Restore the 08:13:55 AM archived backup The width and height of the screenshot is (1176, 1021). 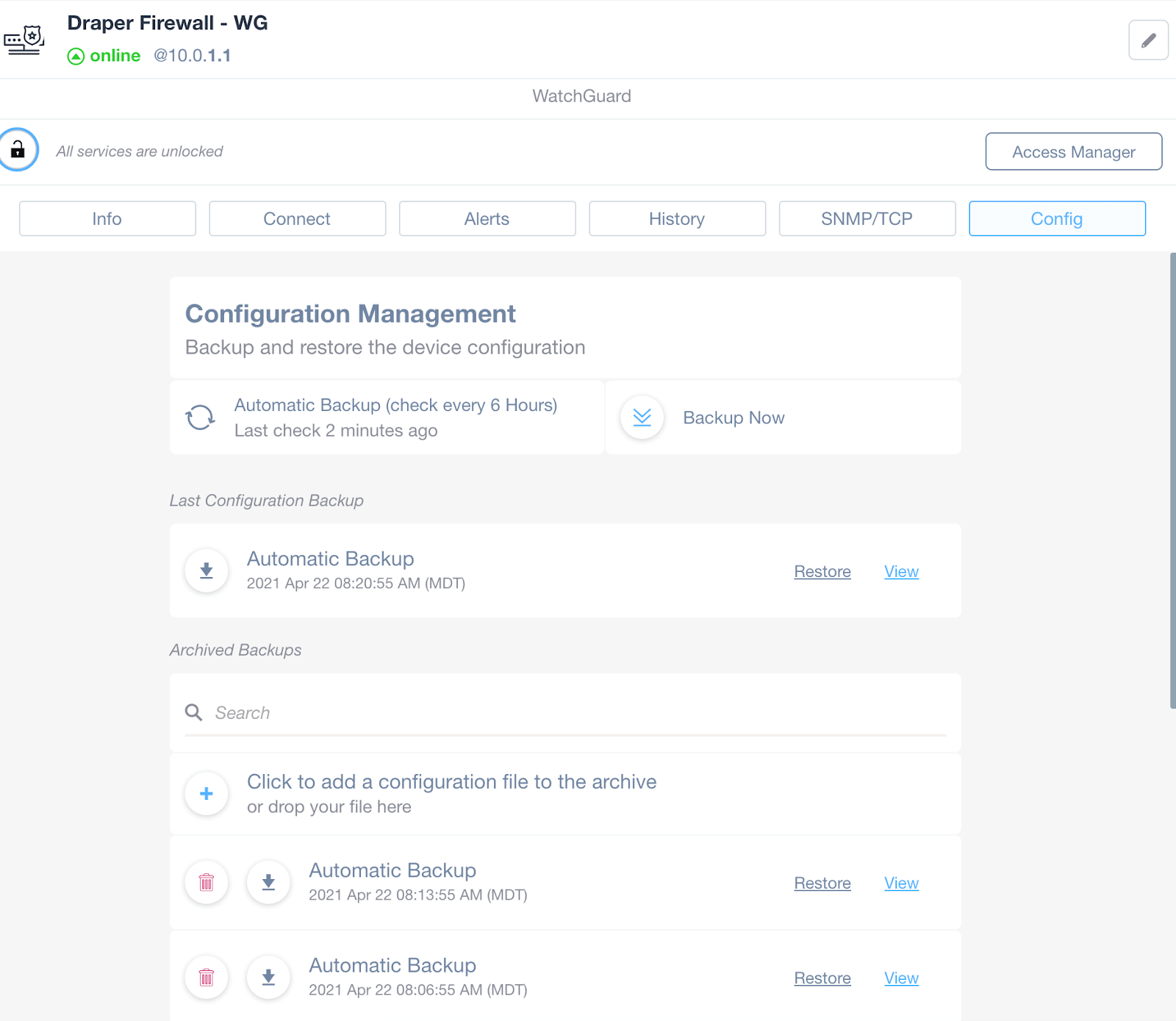tap(822, 884)
